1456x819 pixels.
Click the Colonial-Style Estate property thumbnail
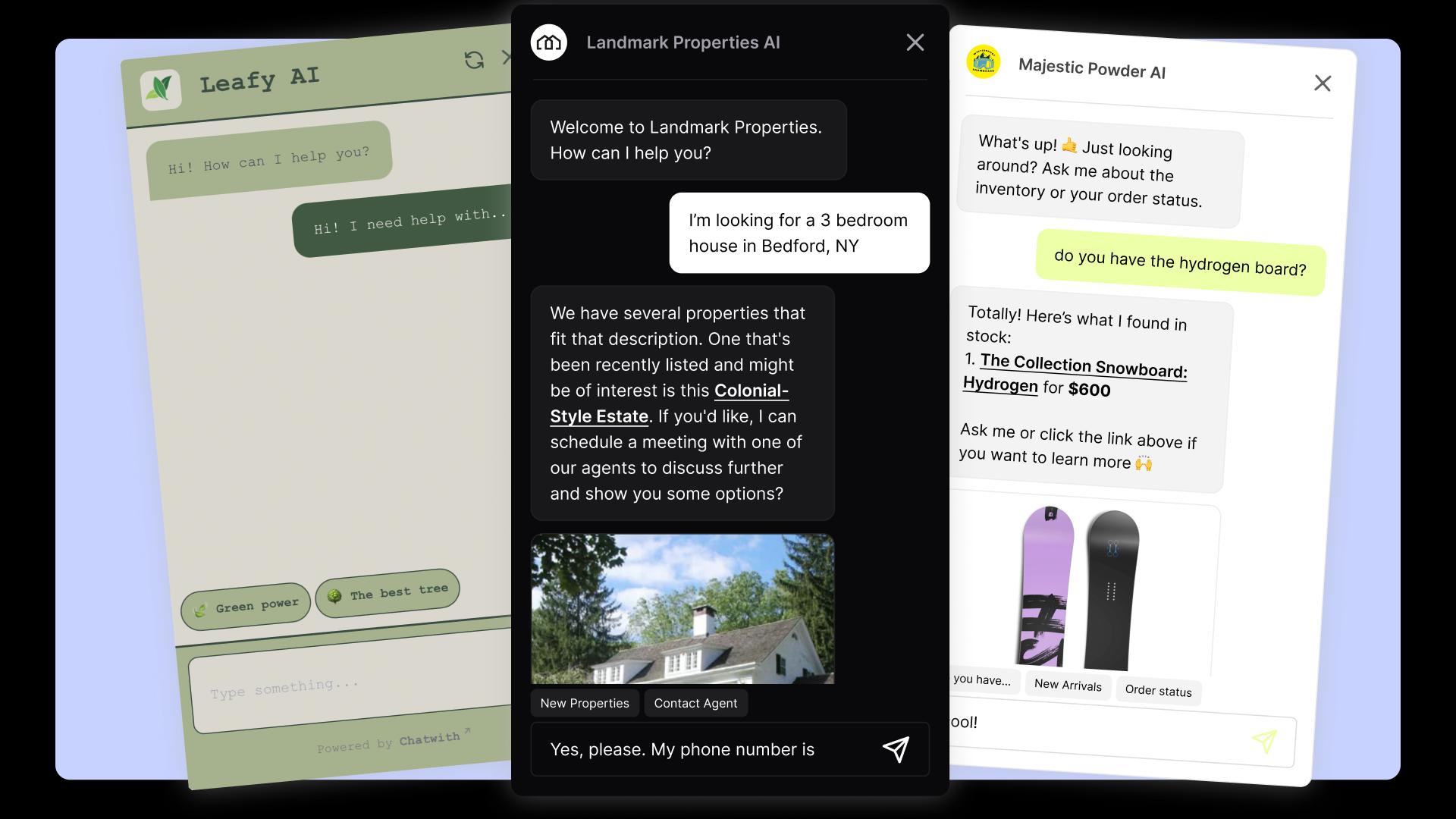pyautogui.click(x=683, y=609)
